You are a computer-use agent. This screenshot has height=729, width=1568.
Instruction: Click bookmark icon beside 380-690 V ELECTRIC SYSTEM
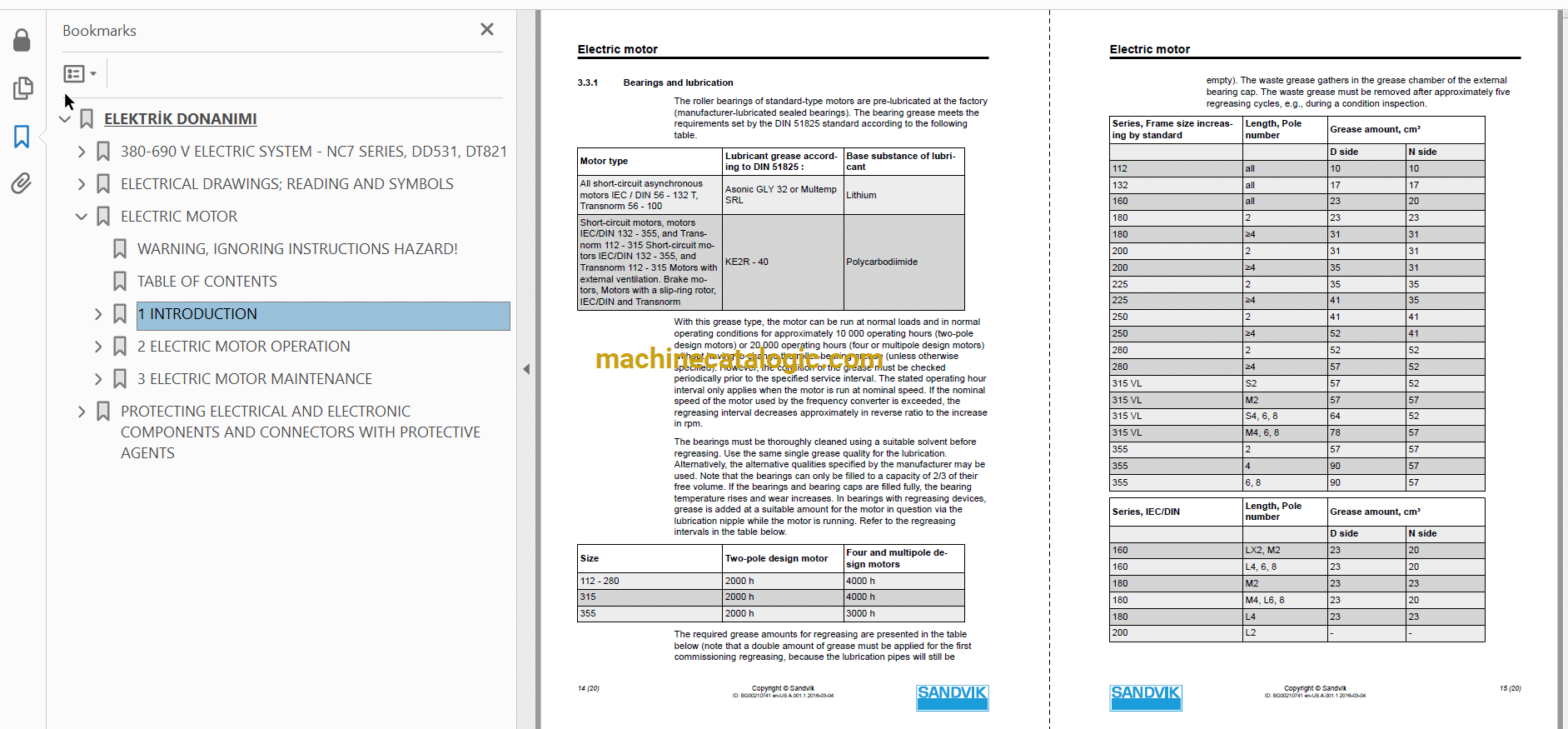103,152
